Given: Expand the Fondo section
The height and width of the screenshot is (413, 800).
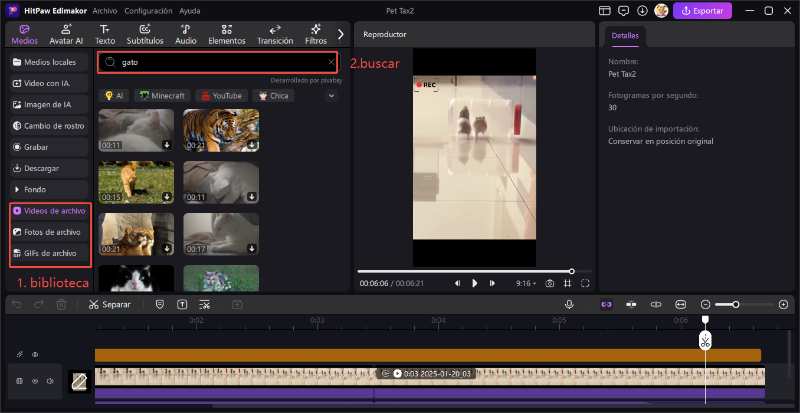Looking at the screenshot, I should (x=49, y=189).
